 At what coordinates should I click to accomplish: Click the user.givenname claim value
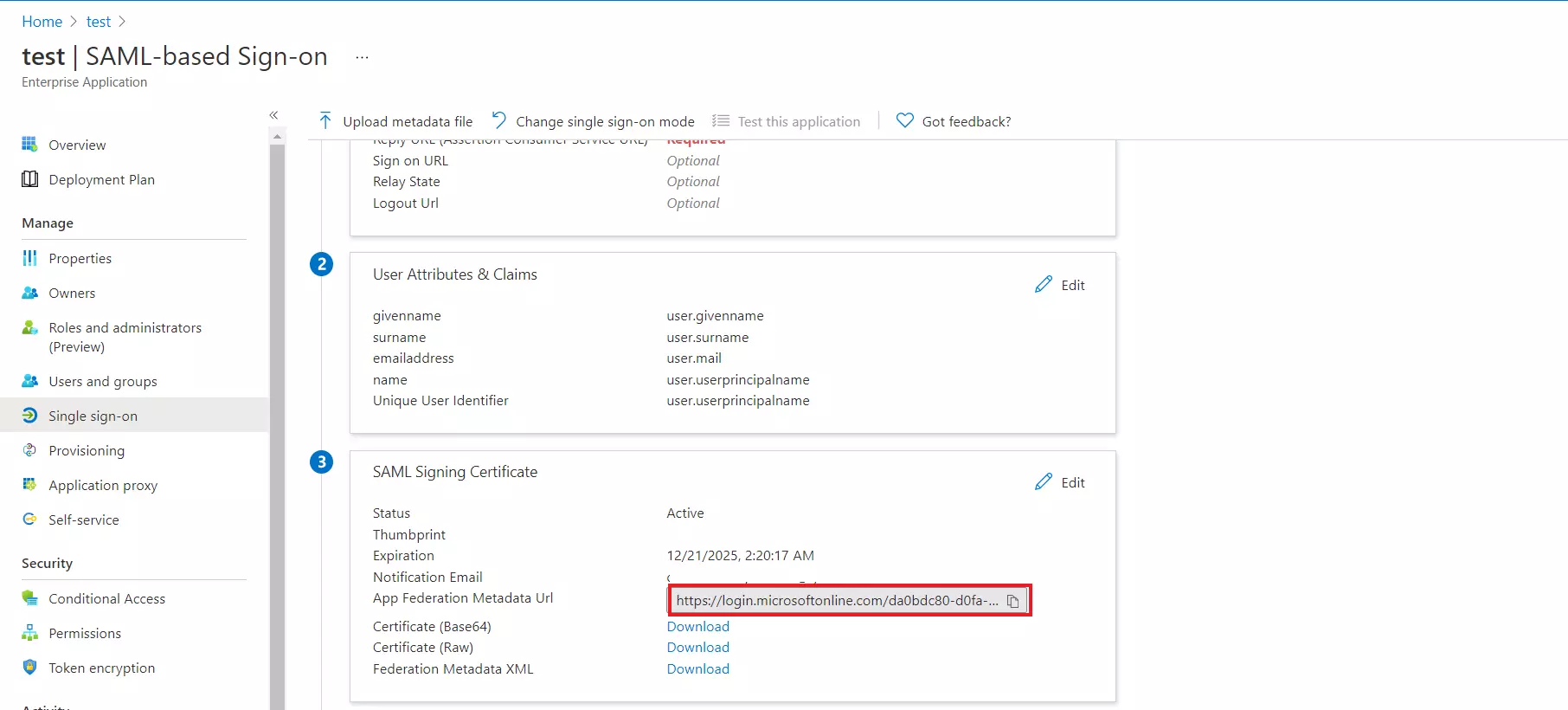715,316
